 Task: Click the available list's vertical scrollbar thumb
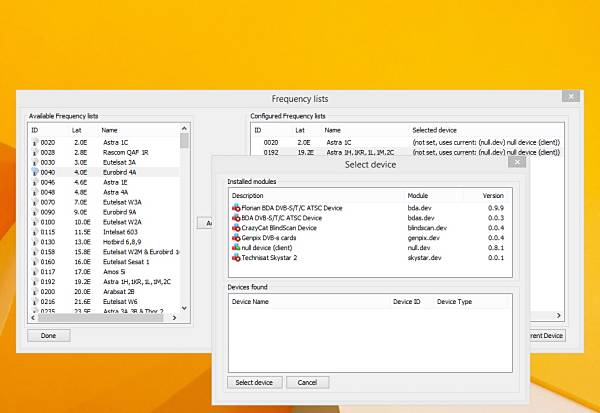tap(184, 140)
